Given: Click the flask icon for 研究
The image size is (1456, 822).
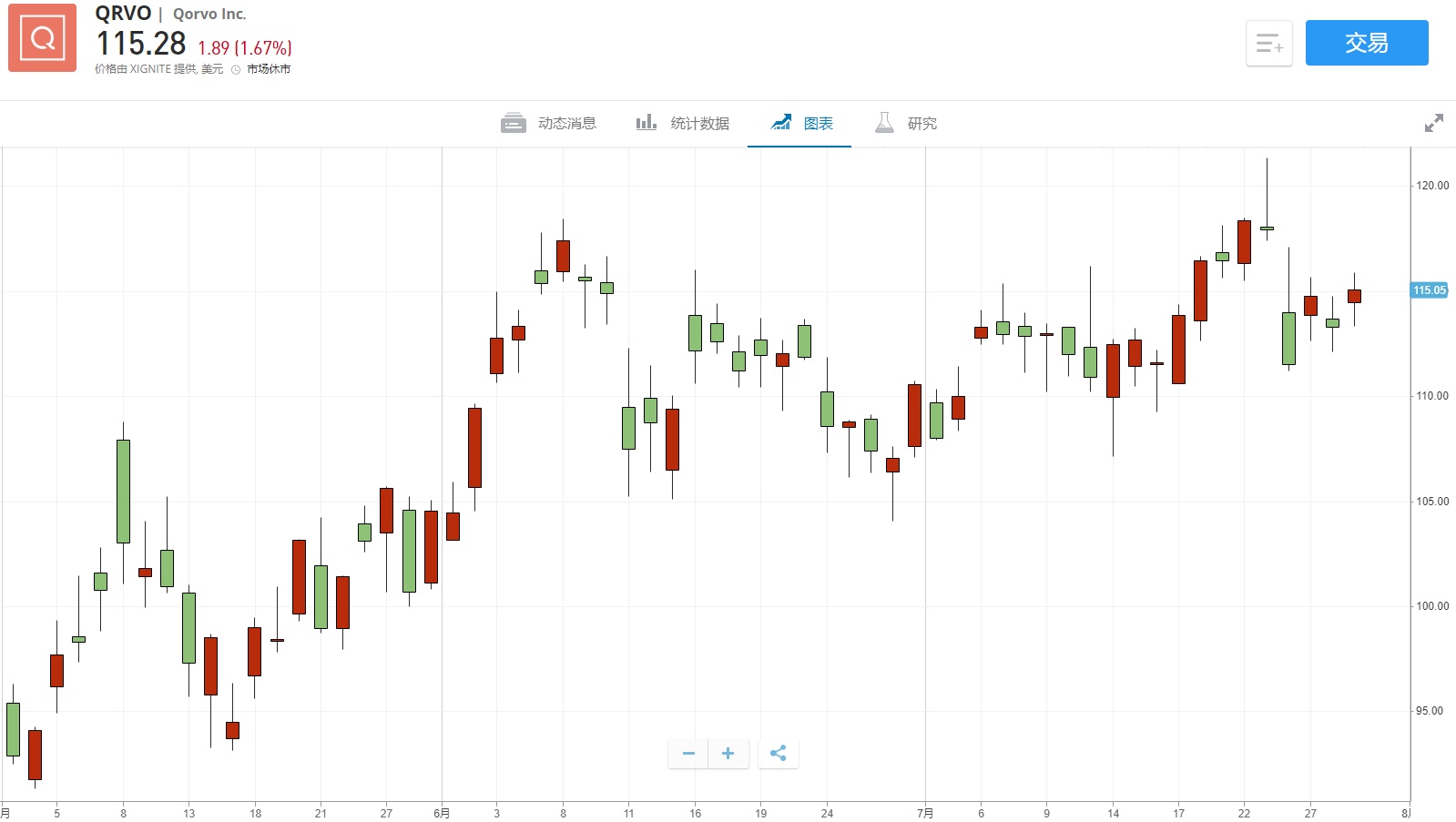Looking at the screenshot, I should 884,122.
